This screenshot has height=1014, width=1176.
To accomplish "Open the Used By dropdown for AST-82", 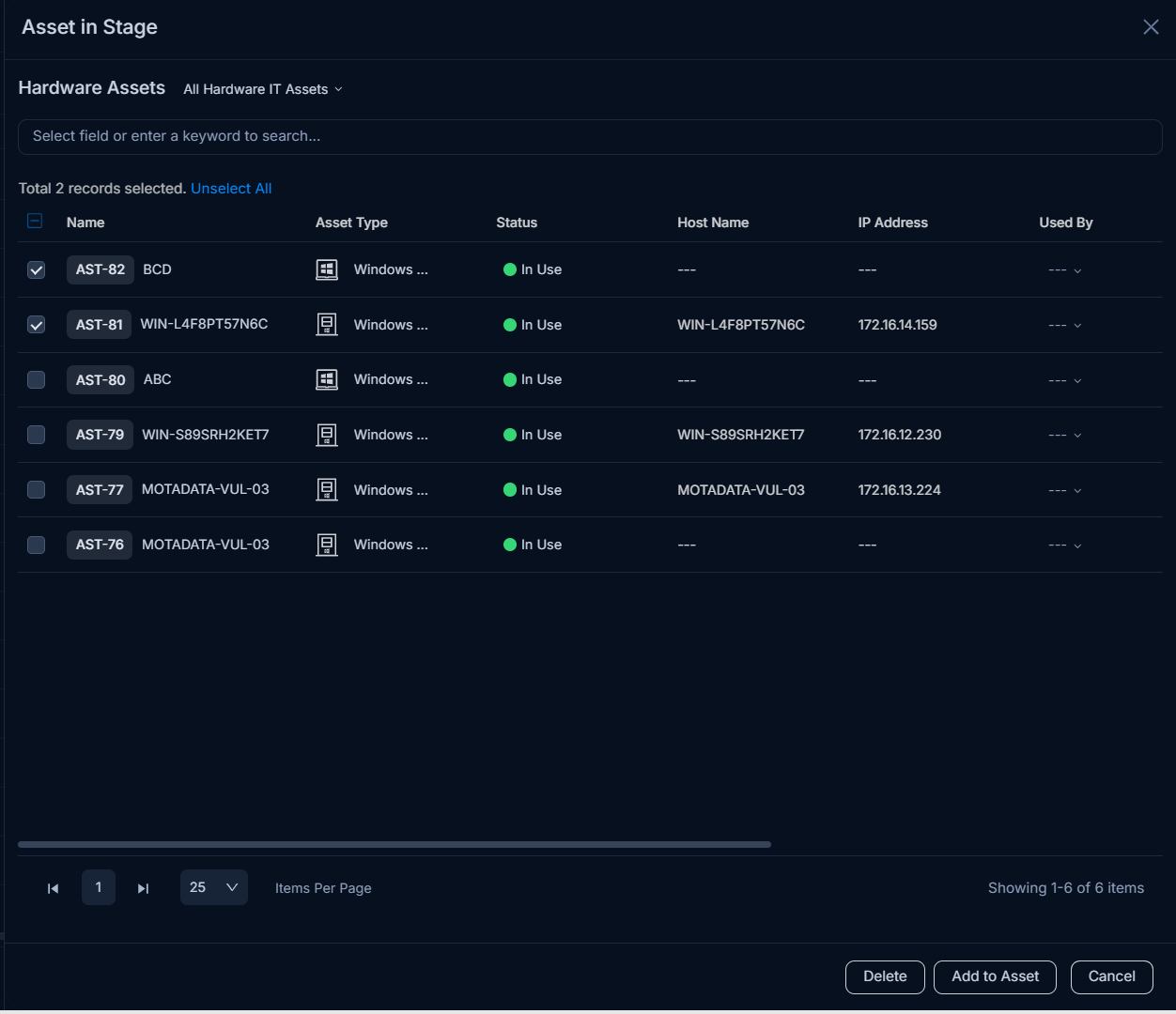I will pyautogui.click(x=1065, y=270).
